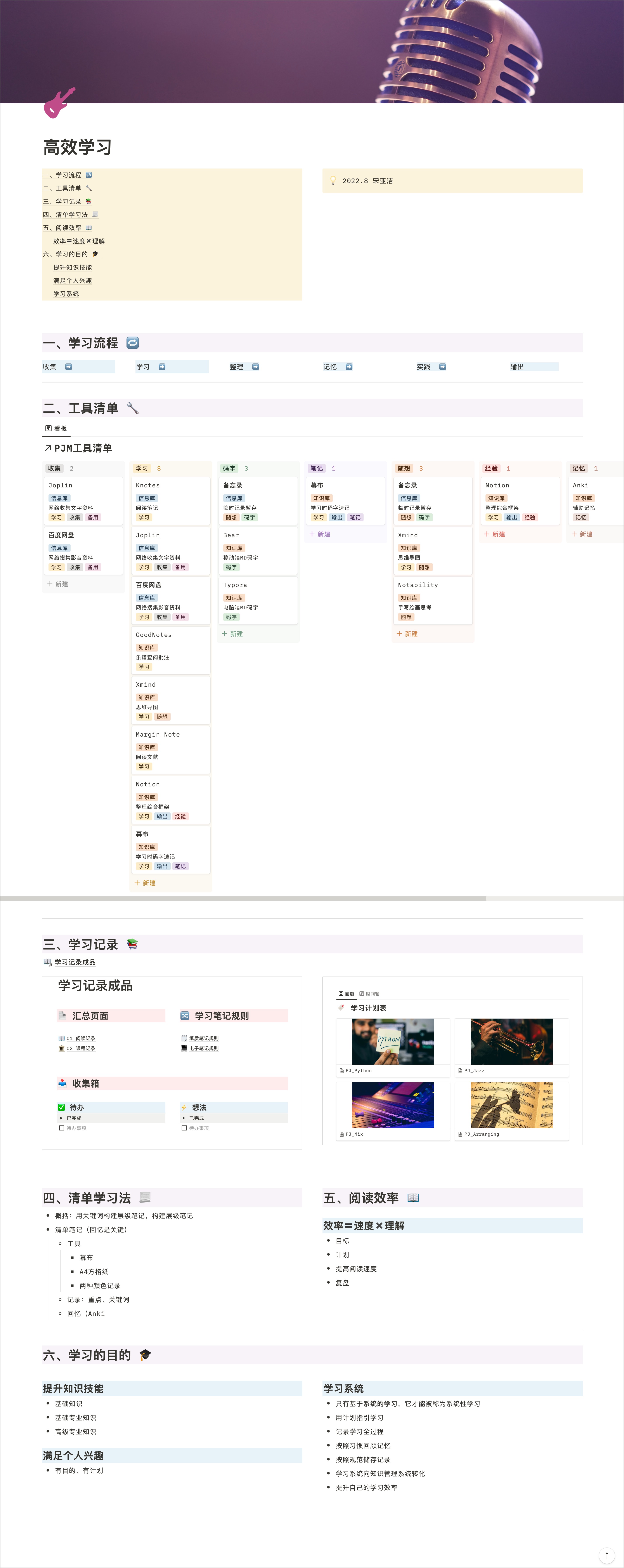This screenshot has height=1568, width=624.
Task: Click the building icon before 02 课程记录
Action: pos(61,1048)
